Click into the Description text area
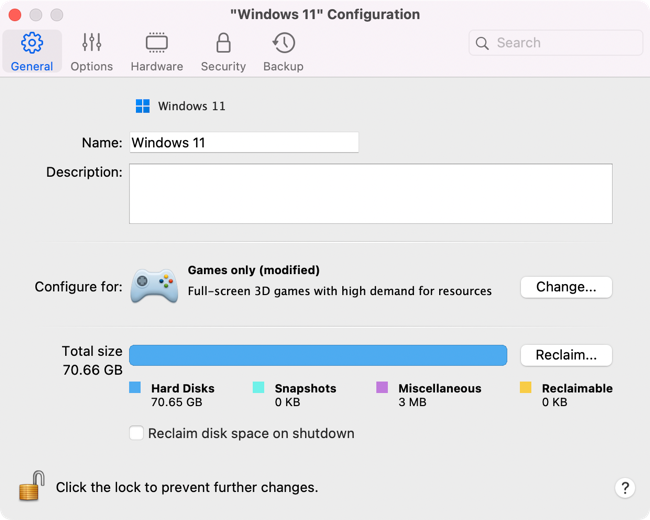Screen dimensions: 650x520 click(x=371, y=194)
